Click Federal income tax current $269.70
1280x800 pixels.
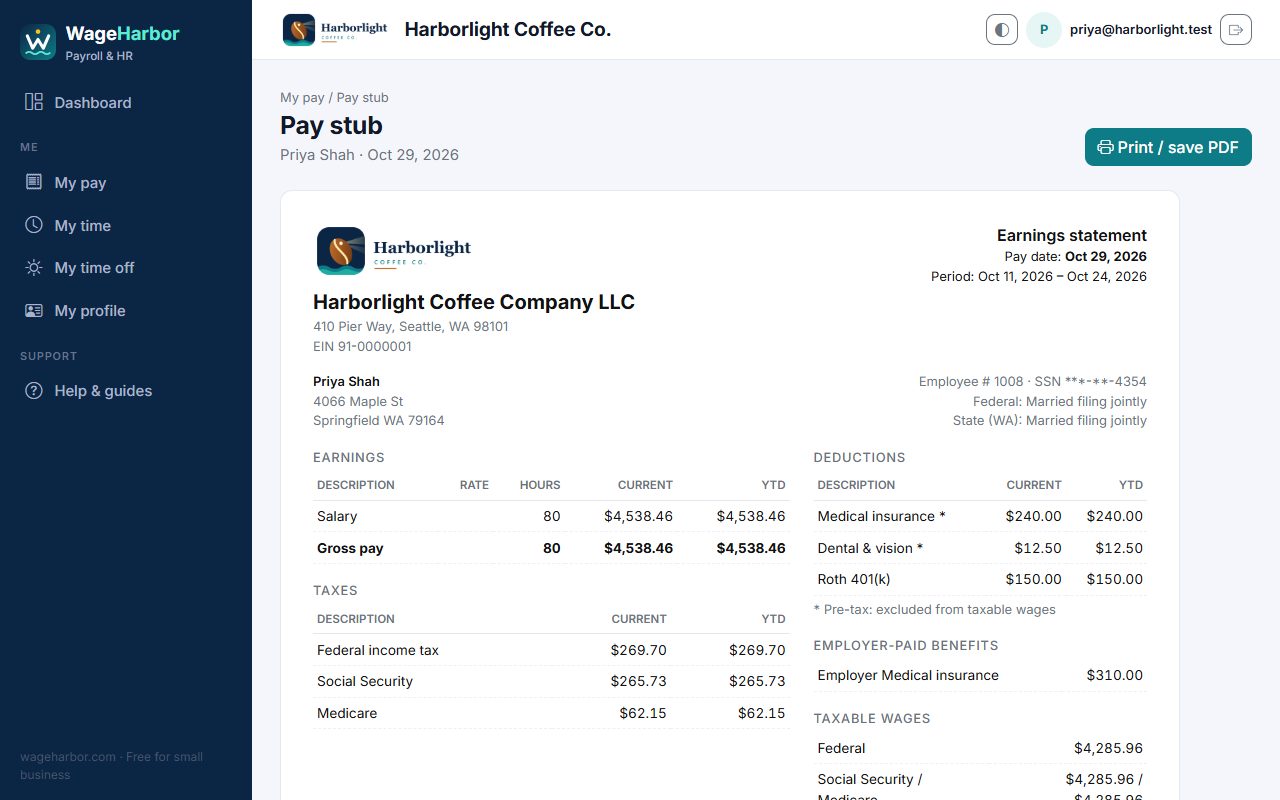click(x=638, y=650)
